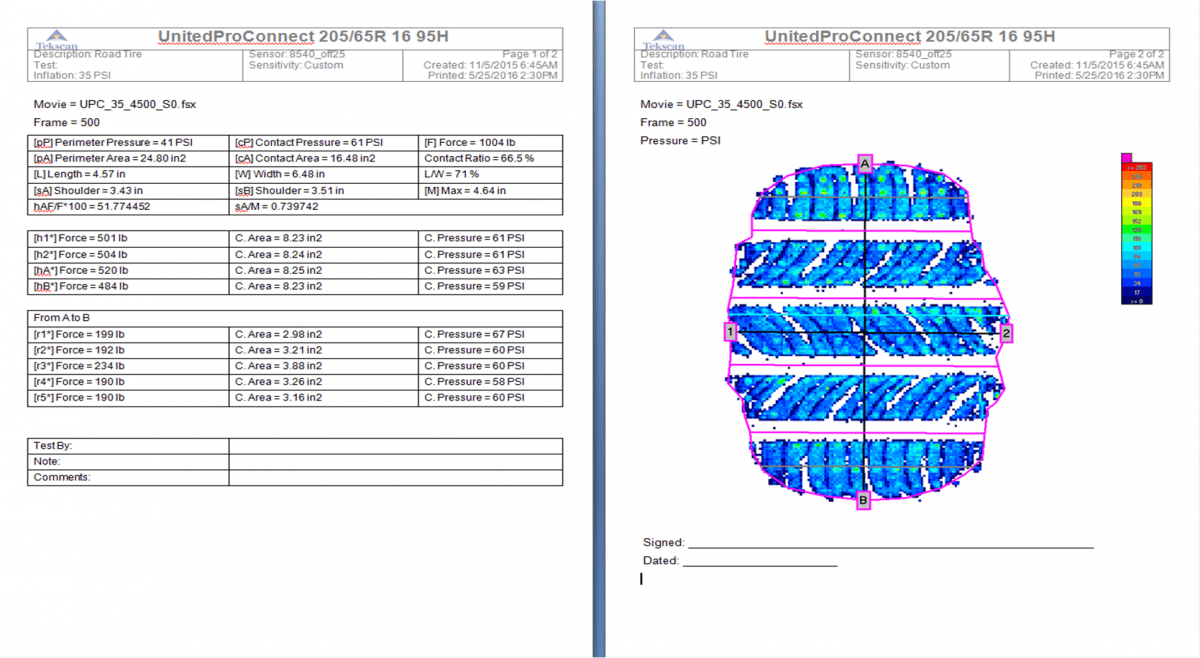Click 'From A to B' table heading
This screenshot has width=1200, height=658.
coord(296,318)
